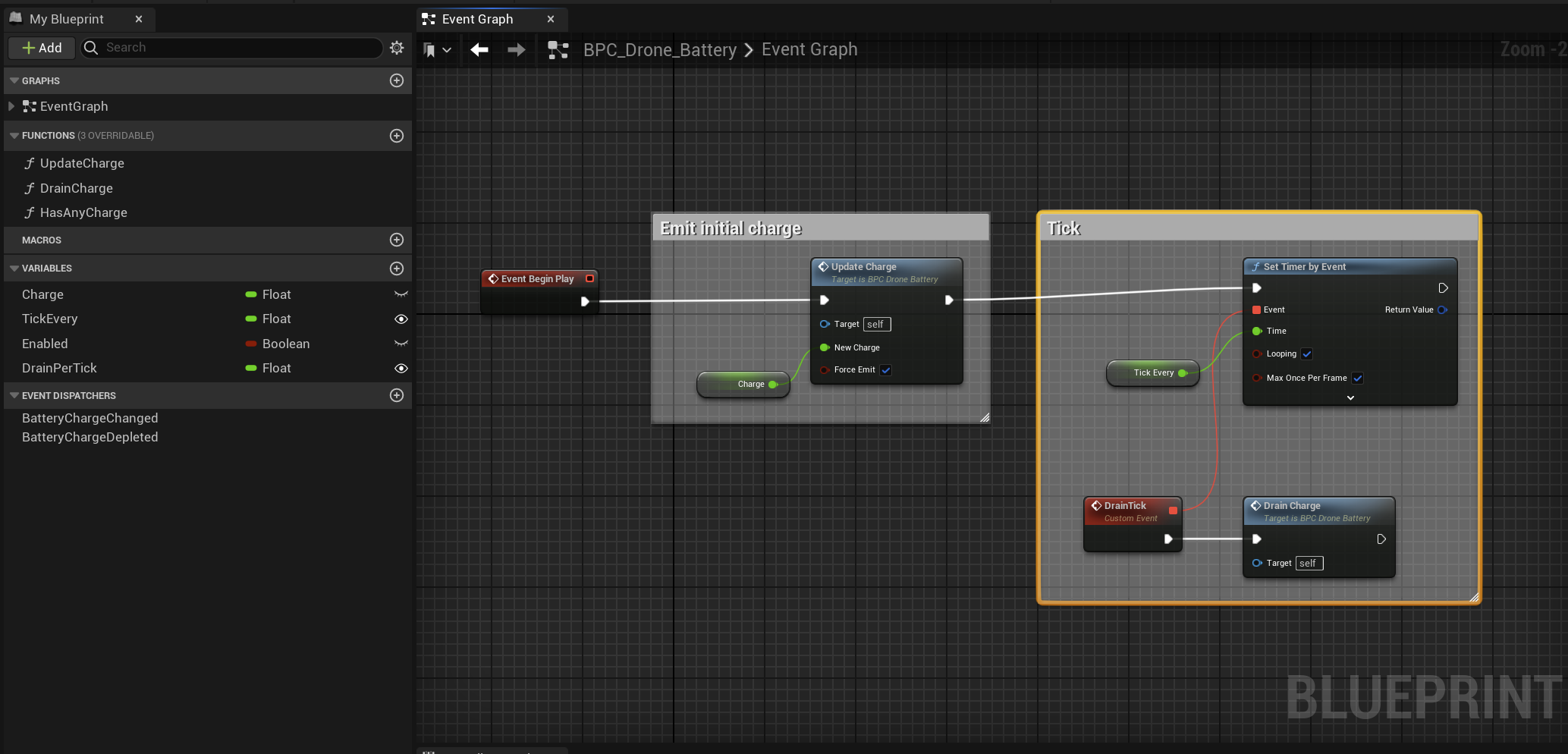Open My Blueprint settings gear

pos(397,48)
